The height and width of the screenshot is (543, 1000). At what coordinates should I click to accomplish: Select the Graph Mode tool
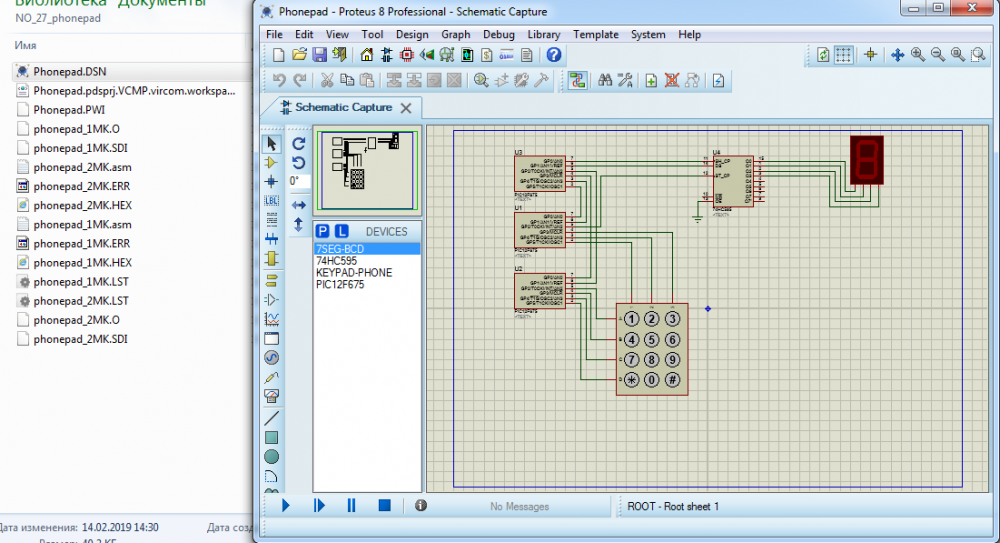click(272, 318)
